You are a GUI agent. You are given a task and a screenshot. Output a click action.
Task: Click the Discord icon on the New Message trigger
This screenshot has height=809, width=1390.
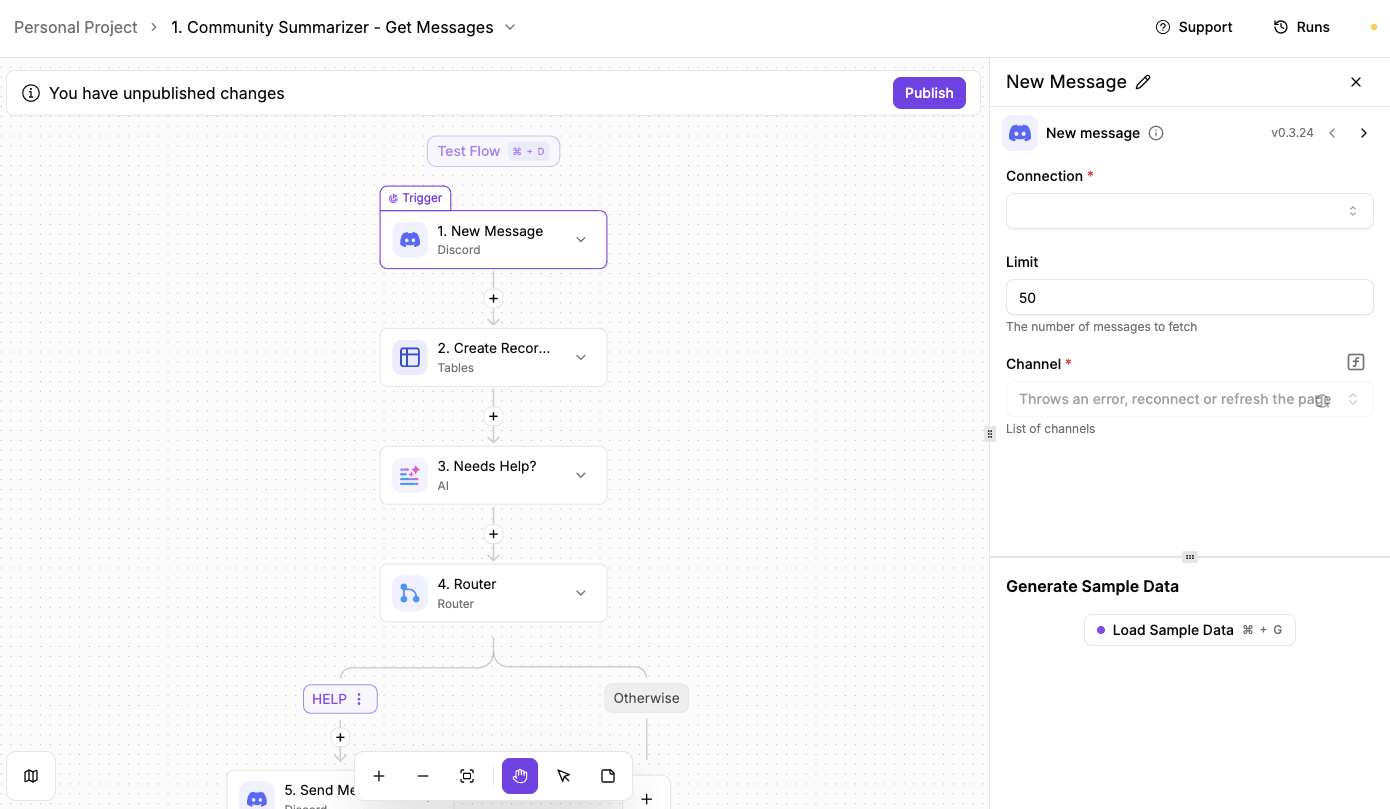tap(409, 239)
